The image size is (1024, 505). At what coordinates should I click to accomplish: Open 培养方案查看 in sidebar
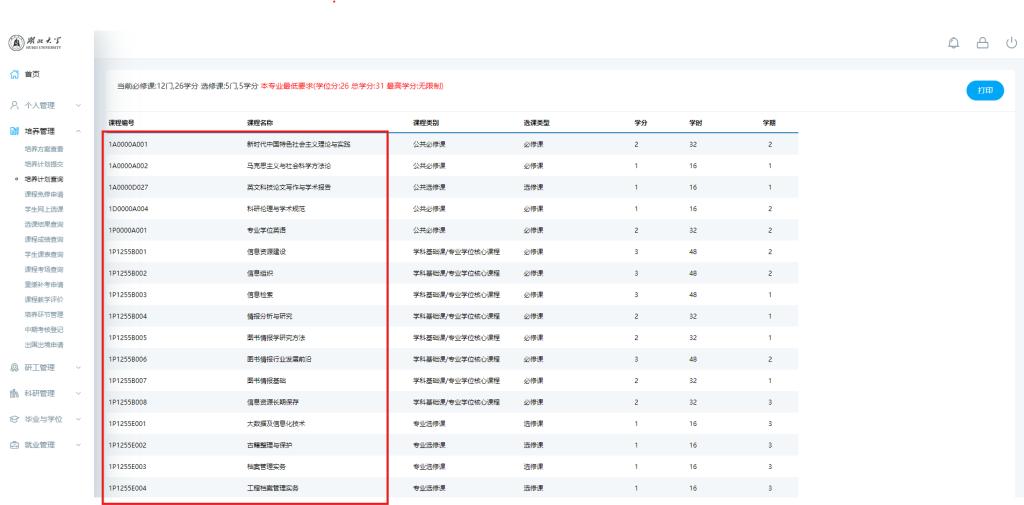(44, 148)
